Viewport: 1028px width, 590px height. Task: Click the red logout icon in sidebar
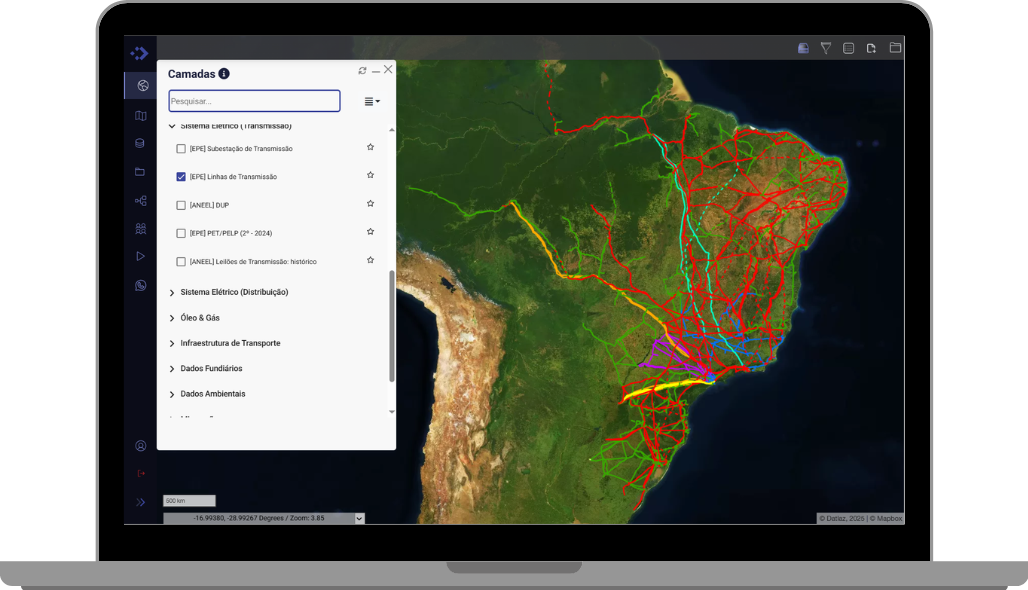point(140,473)
